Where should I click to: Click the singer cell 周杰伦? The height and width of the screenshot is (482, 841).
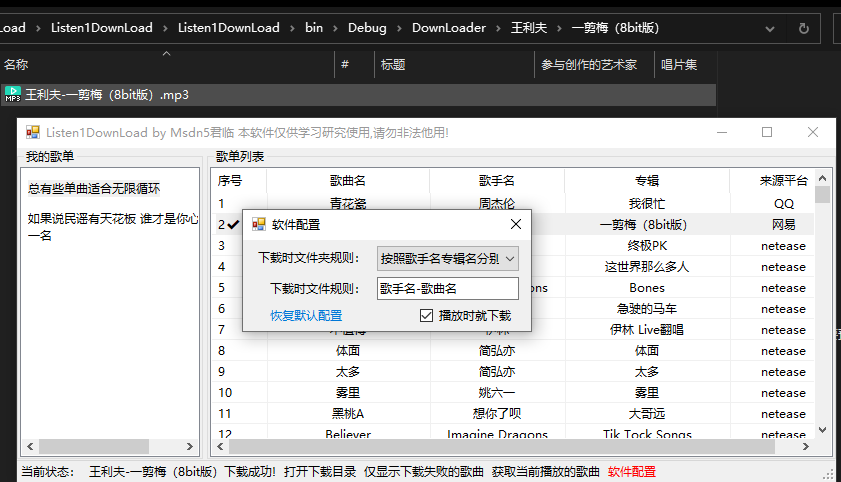pyautogui.click(x=497, y=204)
